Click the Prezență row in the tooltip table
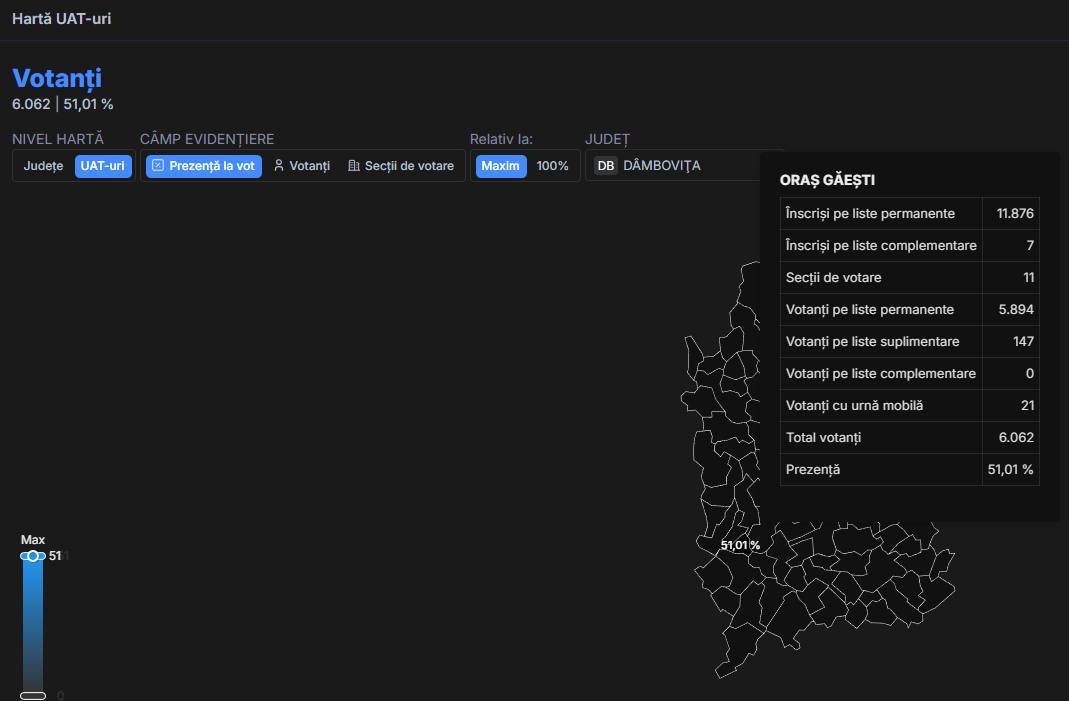This screenshot has width=1069, height=701. pyautogui.click(x=880, y=469)
